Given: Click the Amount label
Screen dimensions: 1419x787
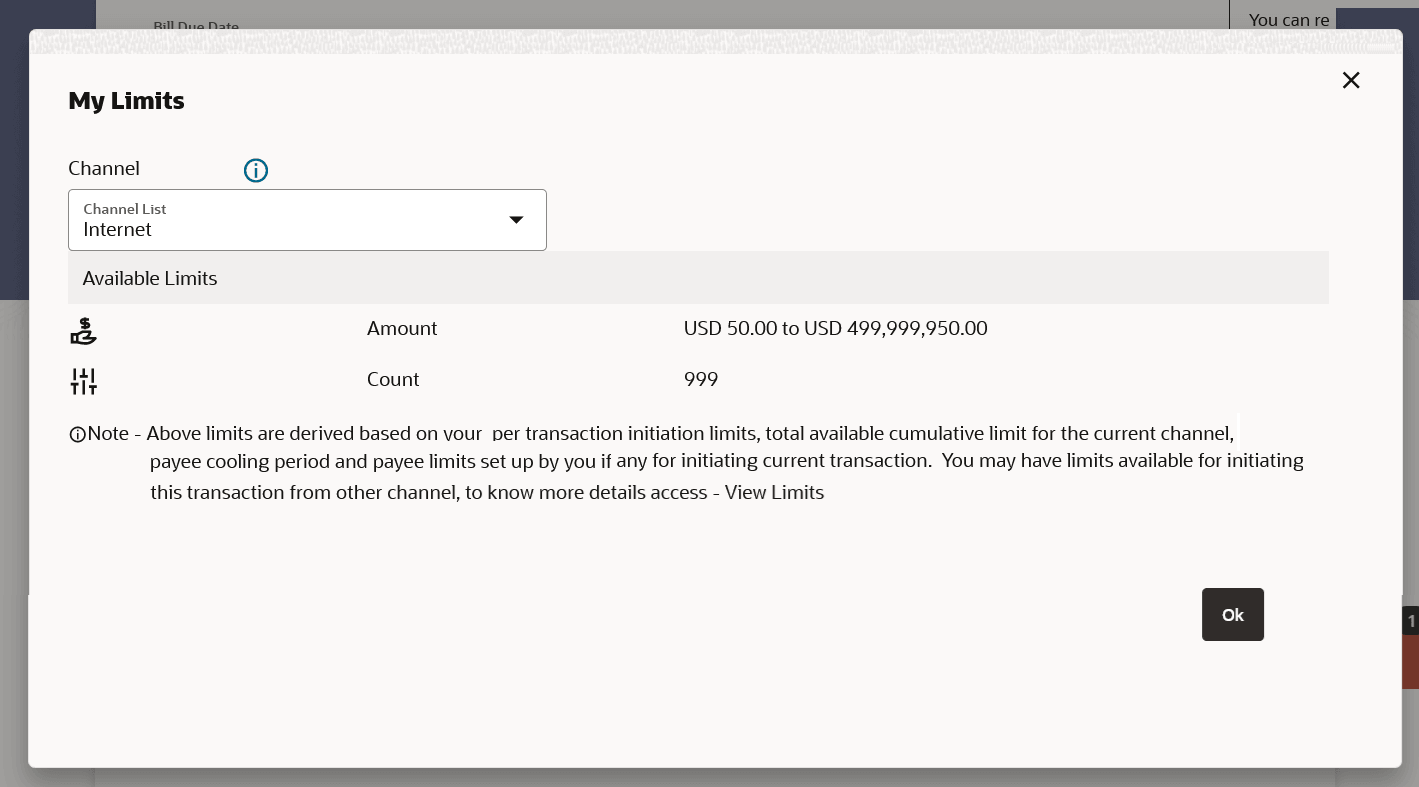Looking at the screenshot, I should pos(402,328).
